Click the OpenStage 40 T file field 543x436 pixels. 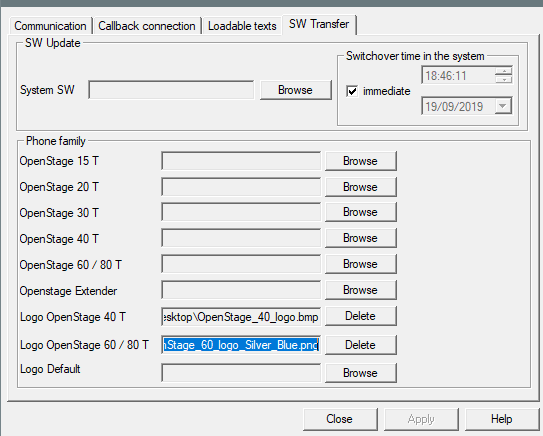point(241,238)
